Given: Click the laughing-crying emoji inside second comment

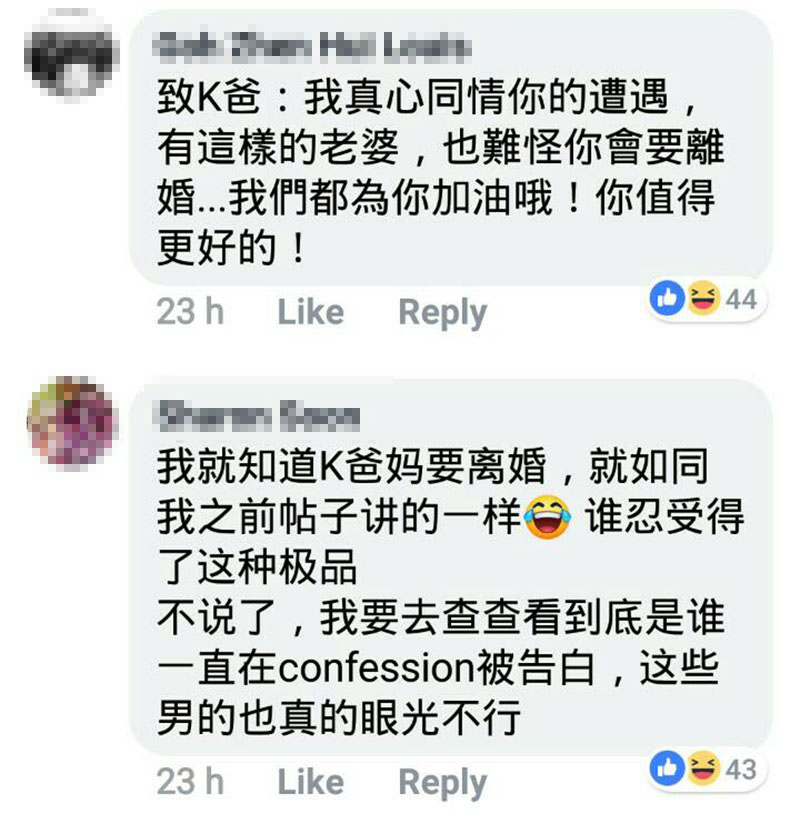Looking at the screenshot, I should 547,517.
